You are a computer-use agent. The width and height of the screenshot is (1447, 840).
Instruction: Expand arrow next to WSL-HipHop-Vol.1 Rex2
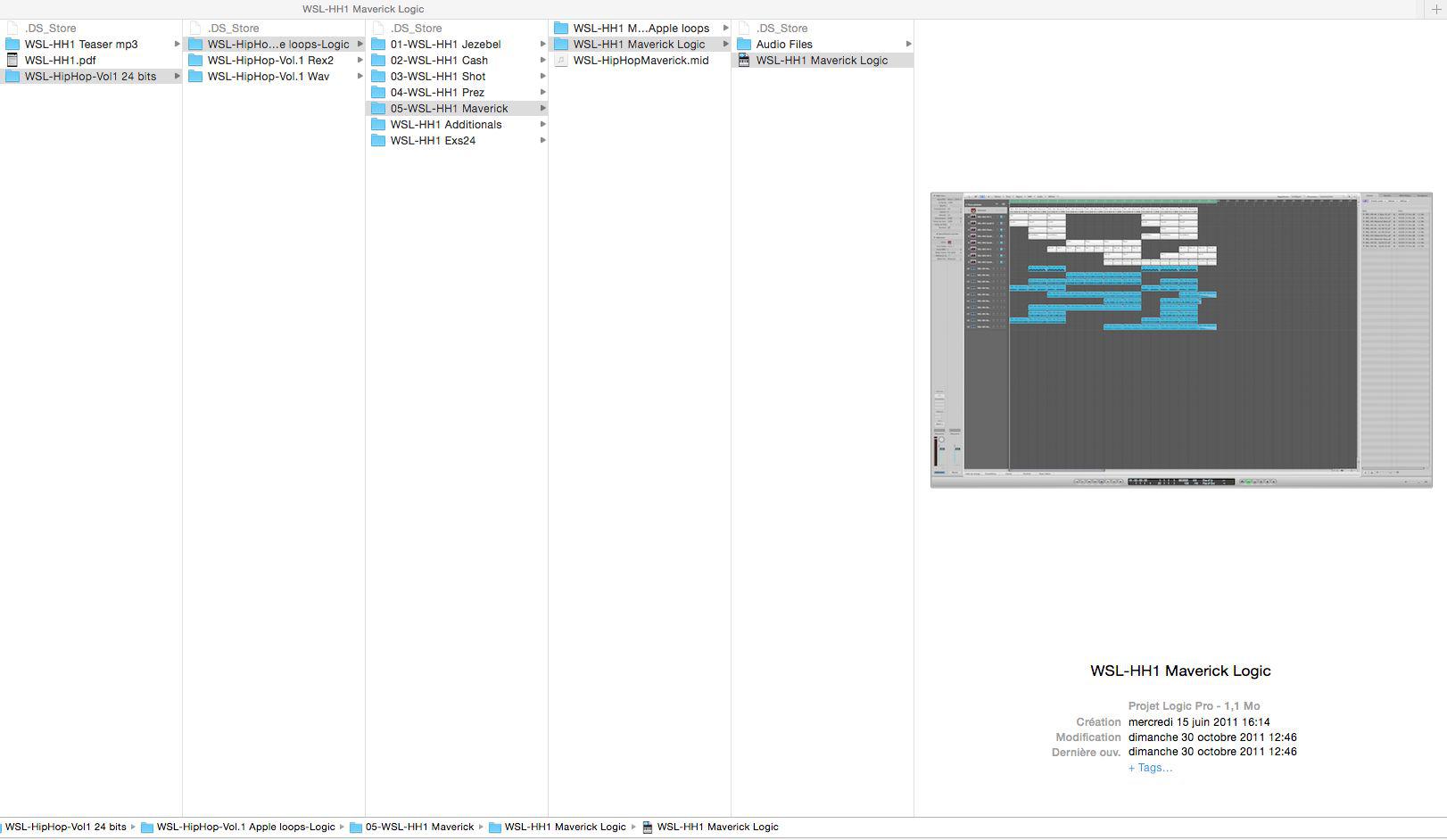[x=360, y=60]
